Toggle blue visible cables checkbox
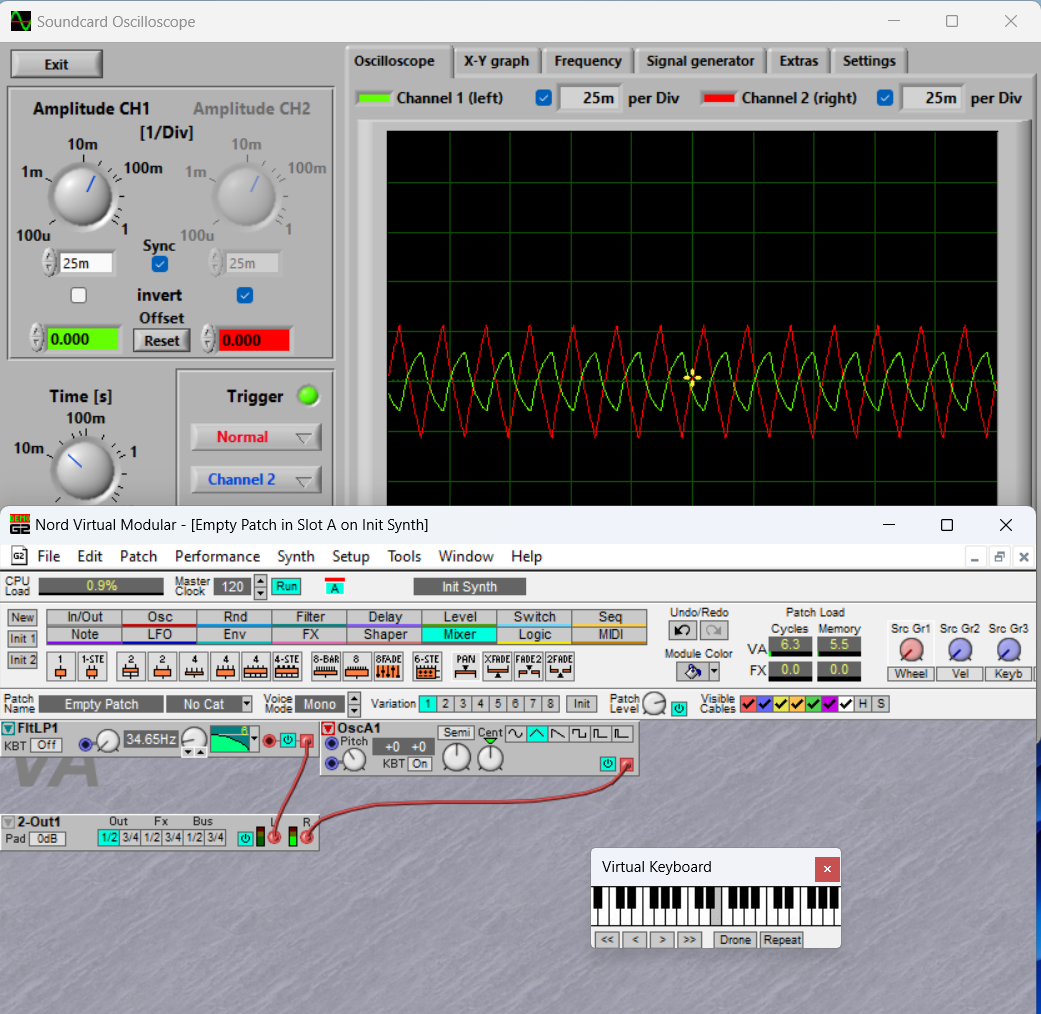Screen dimensions: 1041x1014 765,704
